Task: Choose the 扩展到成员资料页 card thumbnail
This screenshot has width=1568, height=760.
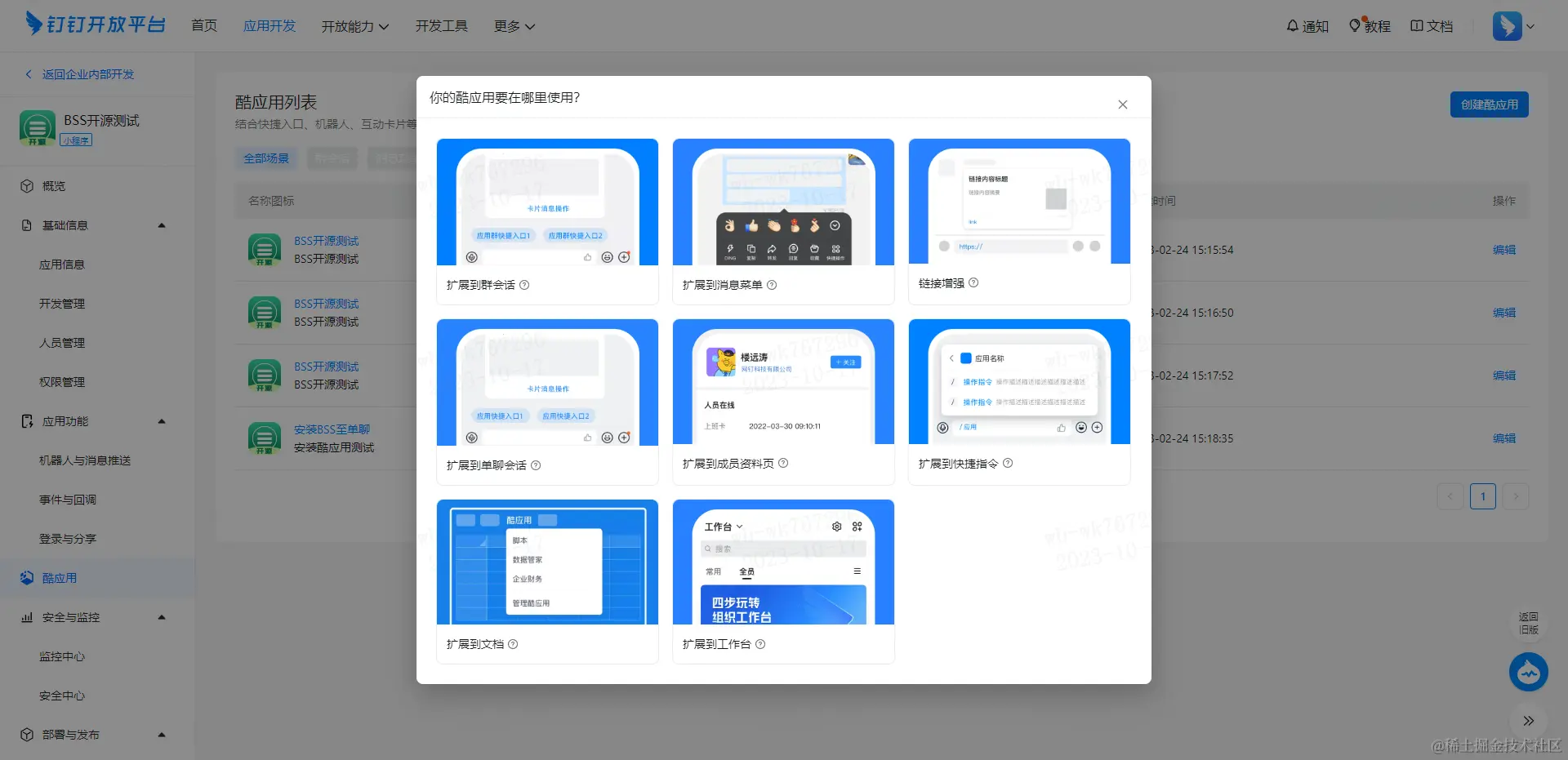Action: coord(783,381)
